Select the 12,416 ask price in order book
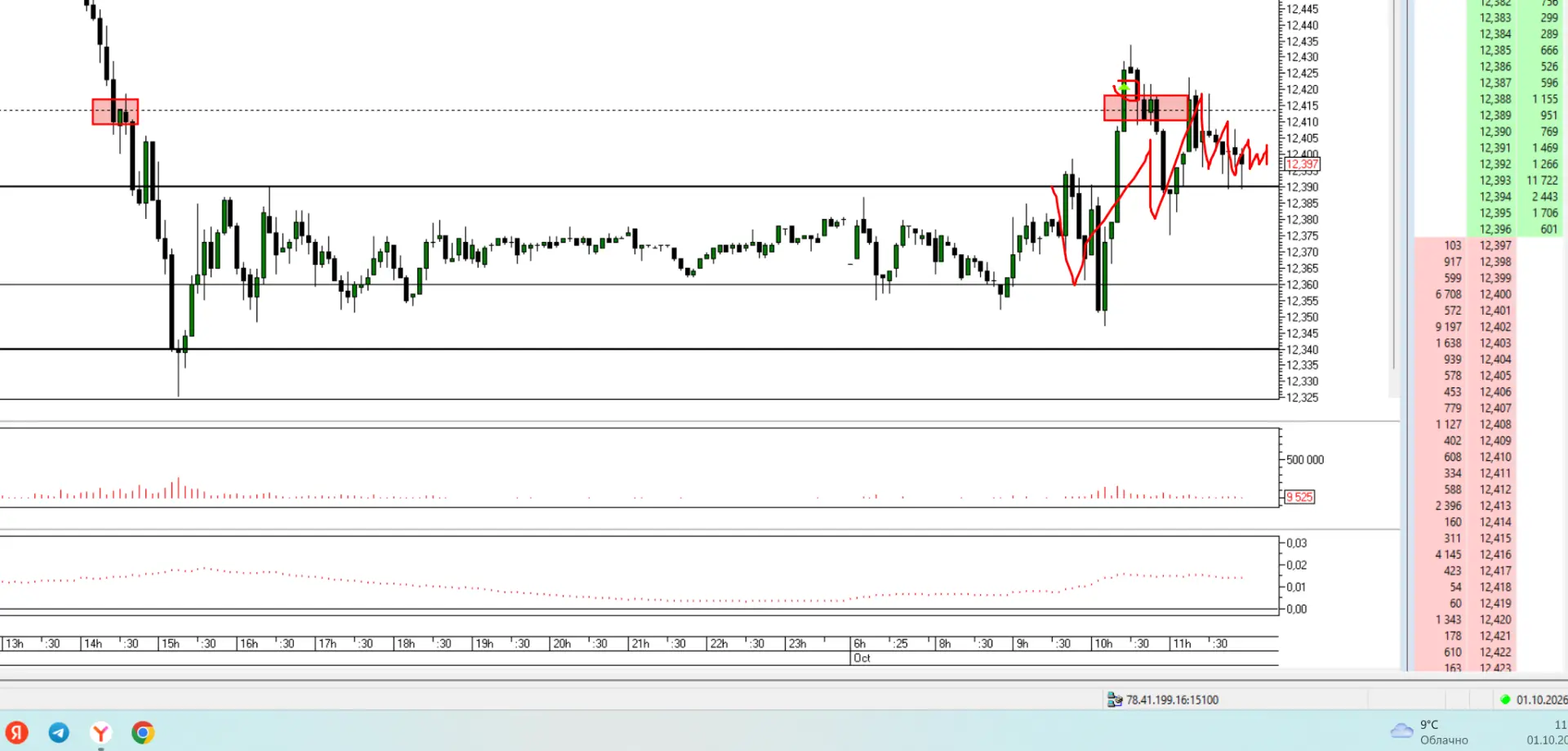The width and height of the screenshot is (1568, 751). (1495, 555)
